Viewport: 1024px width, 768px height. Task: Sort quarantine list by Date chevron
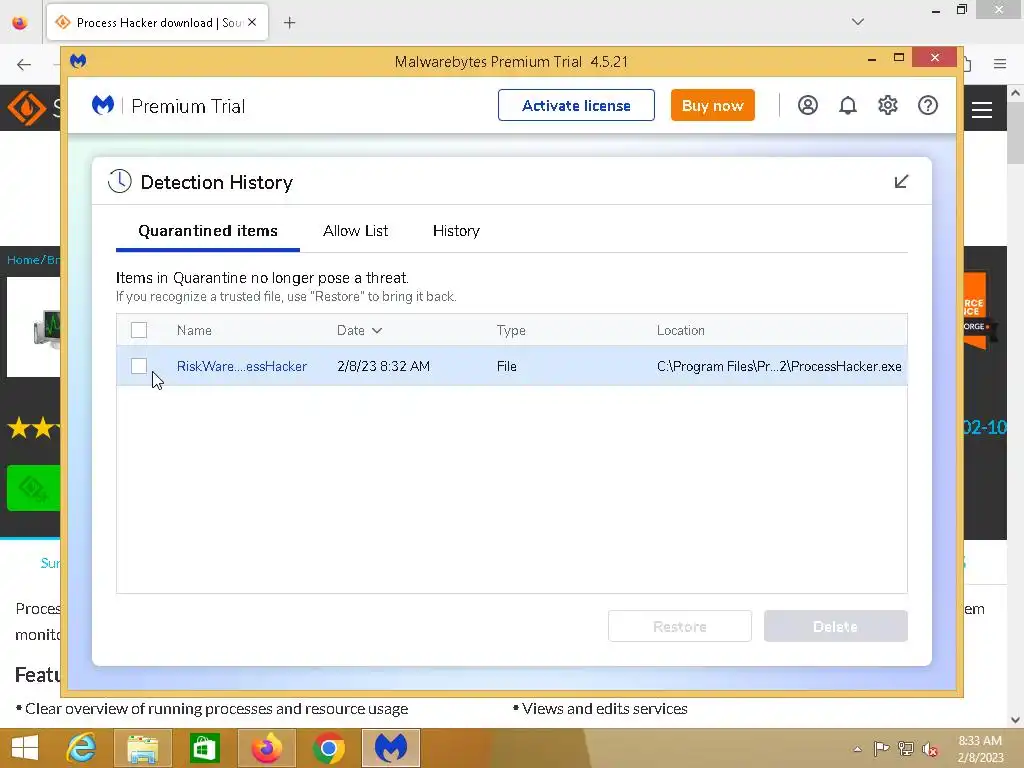click(x=377, y=330)
